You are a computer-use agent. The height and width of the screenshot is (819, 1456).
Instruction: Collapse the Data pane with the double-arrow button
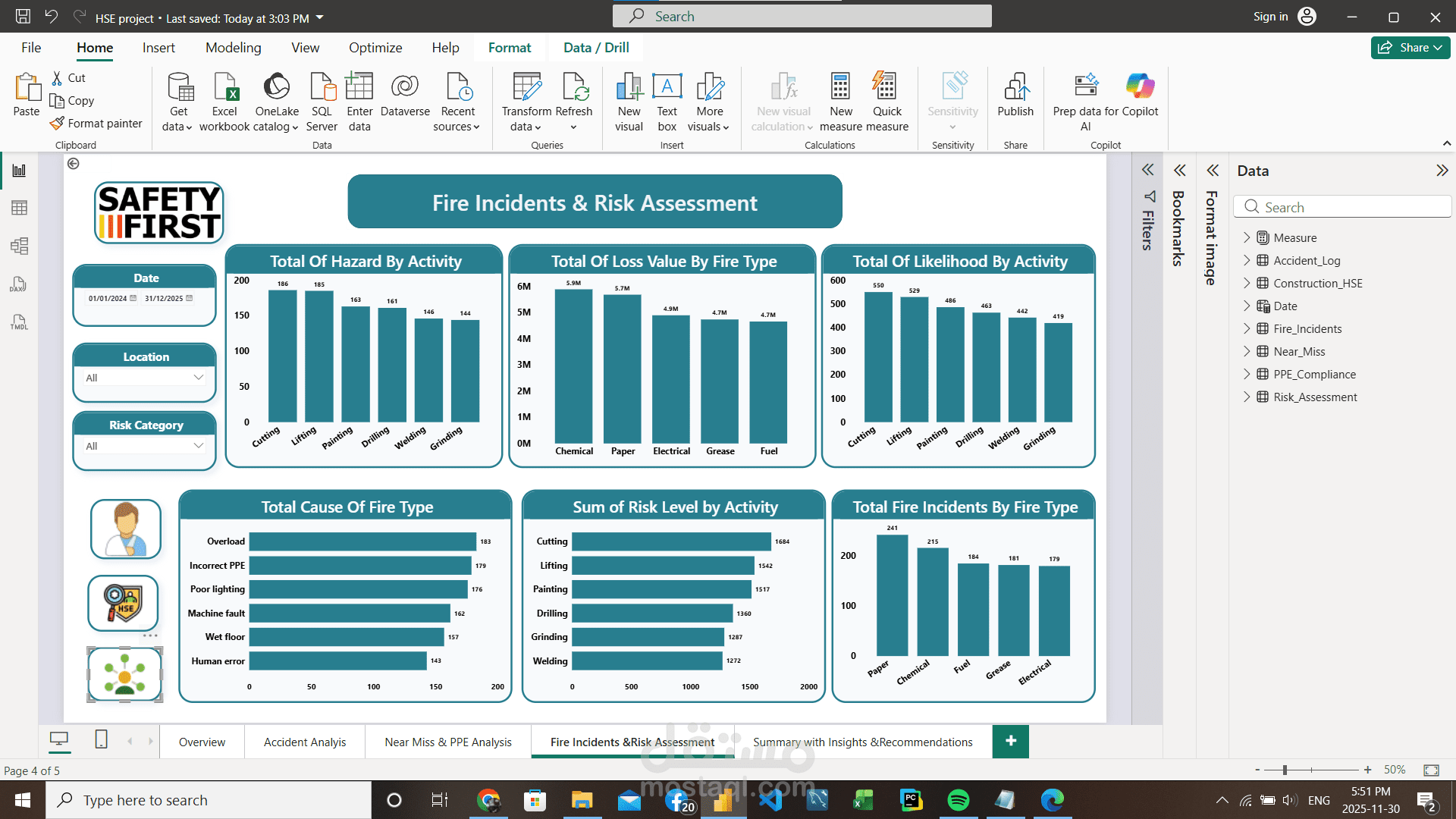tap(1442, 171)
